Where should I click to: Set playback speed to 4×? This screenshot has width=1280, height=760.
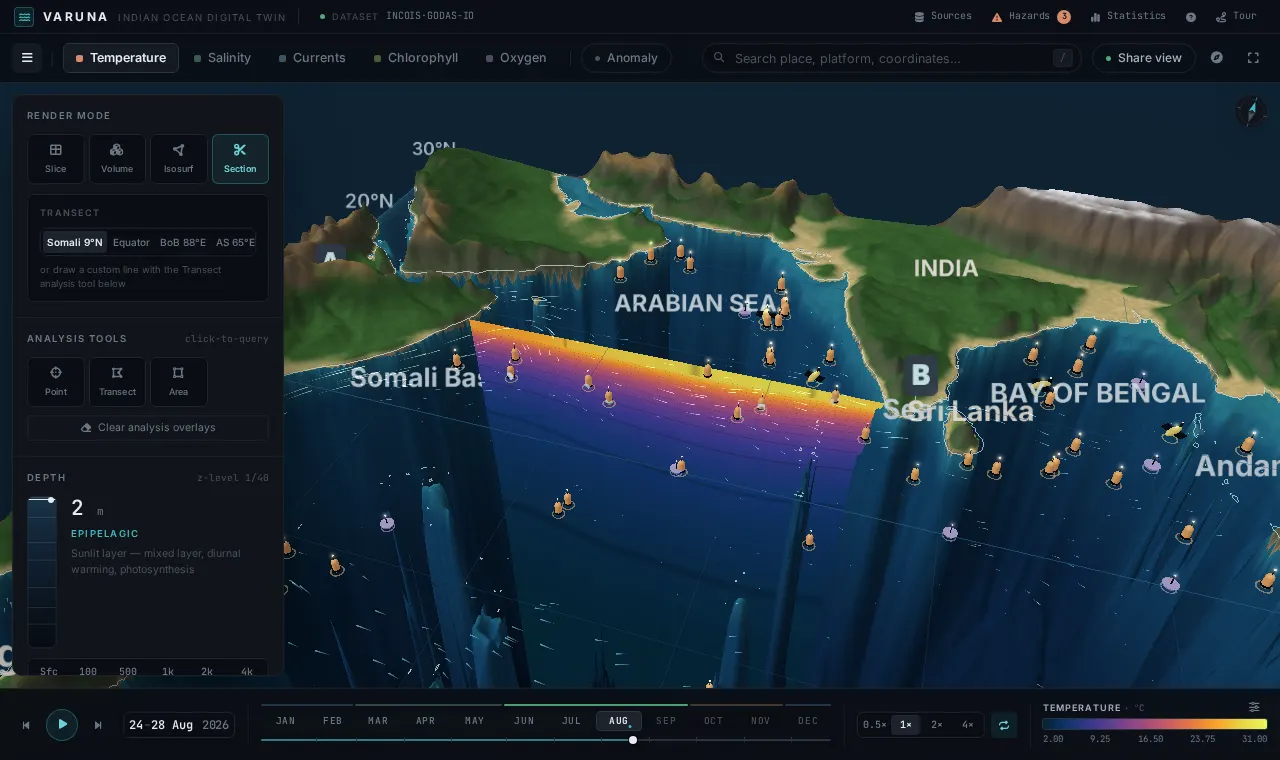tap(968, 725)
